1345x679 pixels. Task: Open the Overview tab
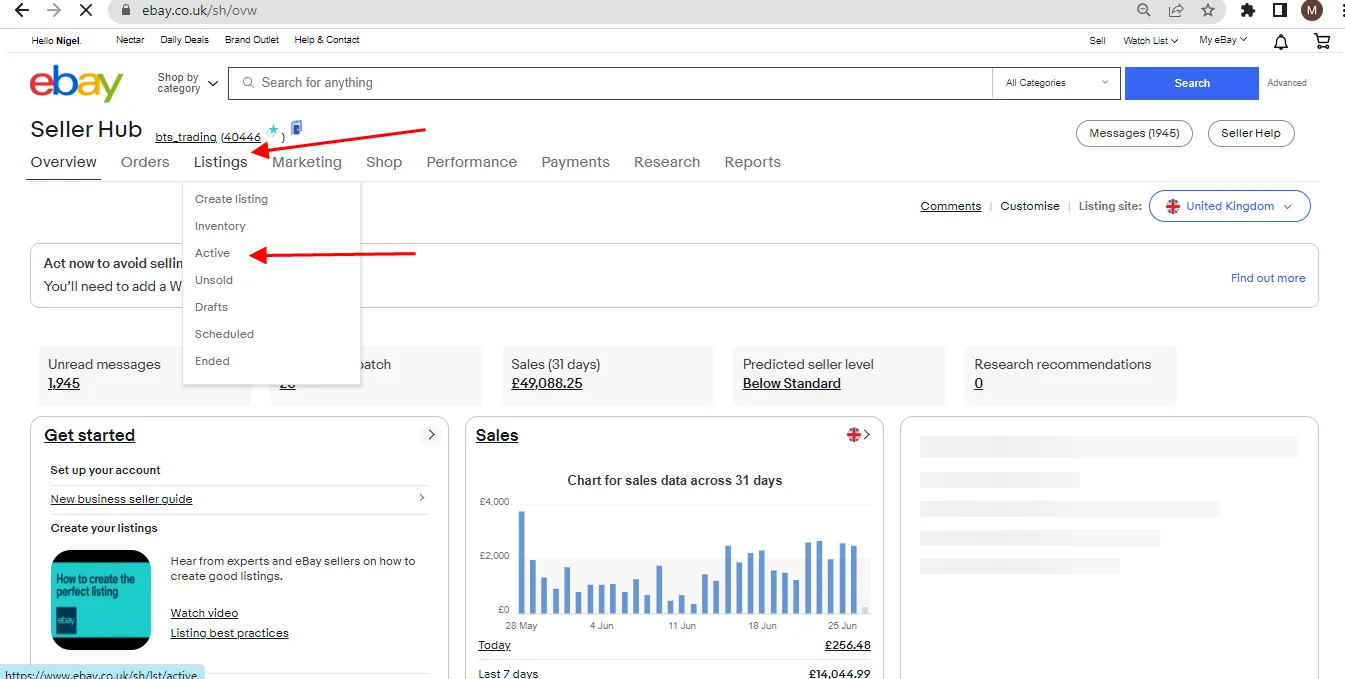[64, 162]
